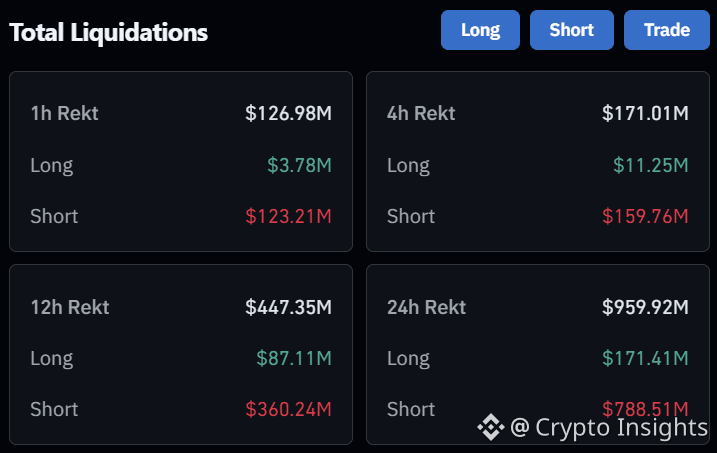Click the 1h Rekt total $126.98M
This screenshot has width=717, height=453.
click(289, 113)
